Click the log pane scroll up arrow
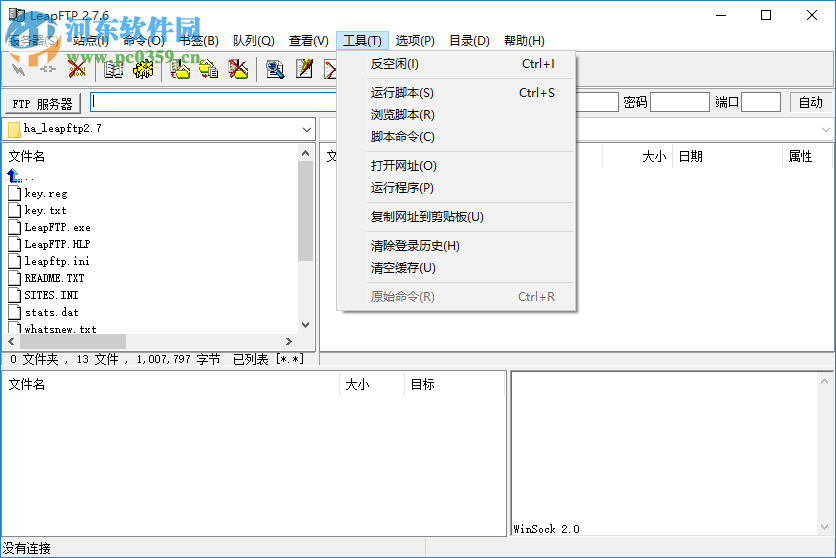 click(x=824, y=381)
